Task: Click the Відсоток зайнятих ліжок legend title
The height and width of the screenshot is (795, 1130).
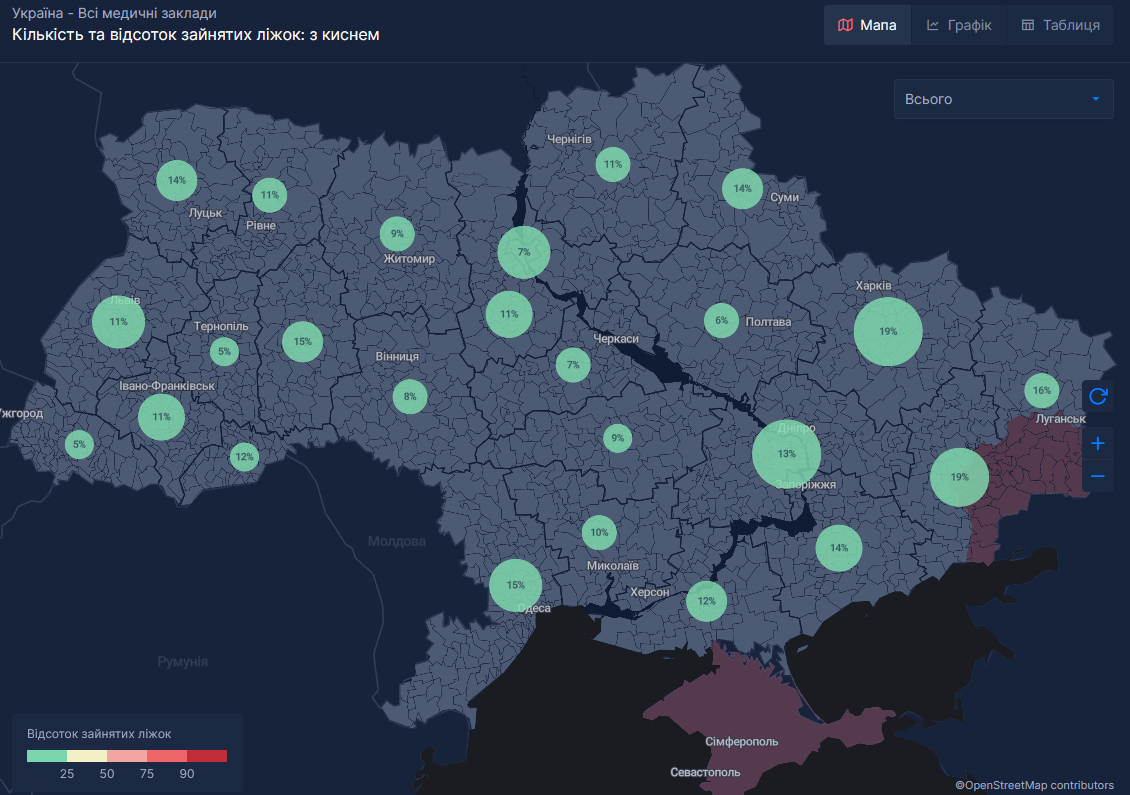Action: point(99,734)
